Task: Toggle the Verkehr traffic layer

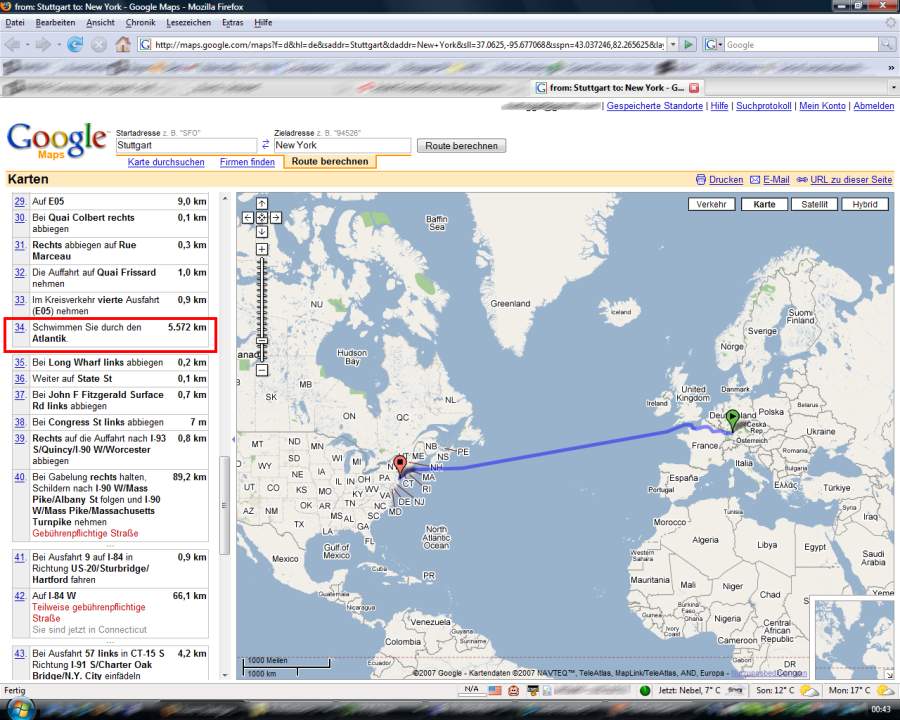Action: coord(711,204)
